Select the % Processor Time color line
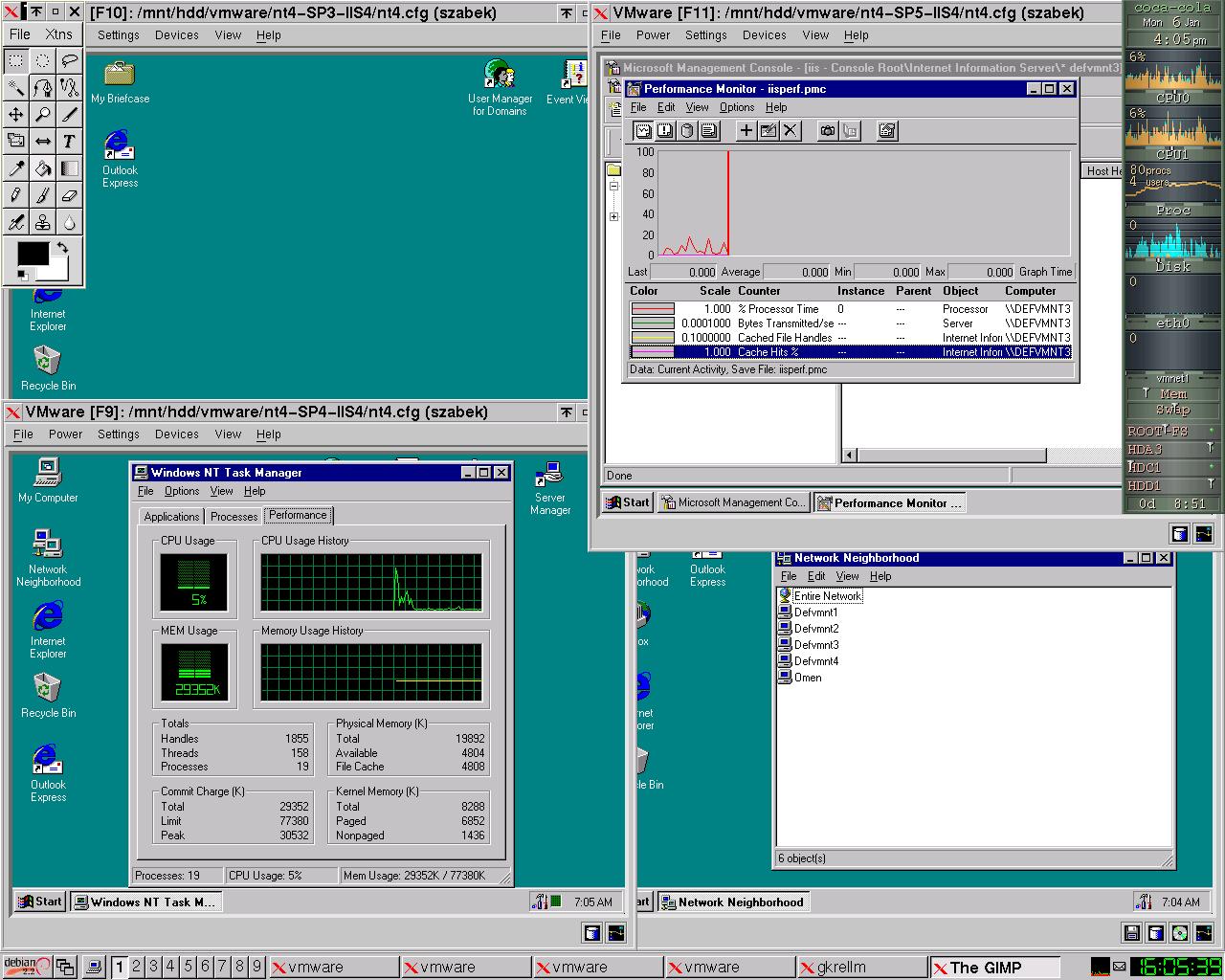Image resolution: width=1225 pixels, height=980 pixels. tap(653, 309)
